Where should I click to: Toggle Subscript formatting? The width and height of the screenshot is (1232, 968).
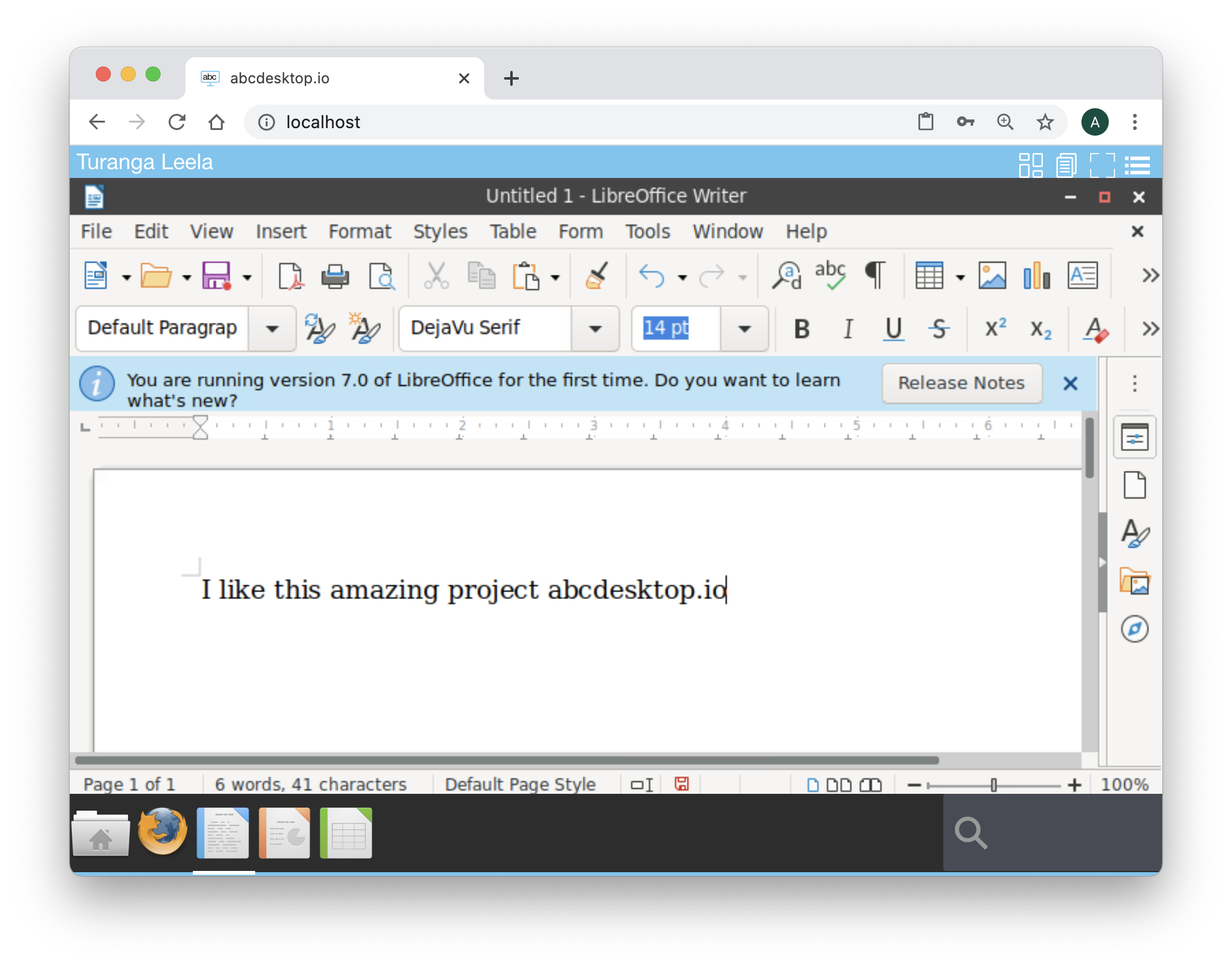click(x=1040, y=330)
